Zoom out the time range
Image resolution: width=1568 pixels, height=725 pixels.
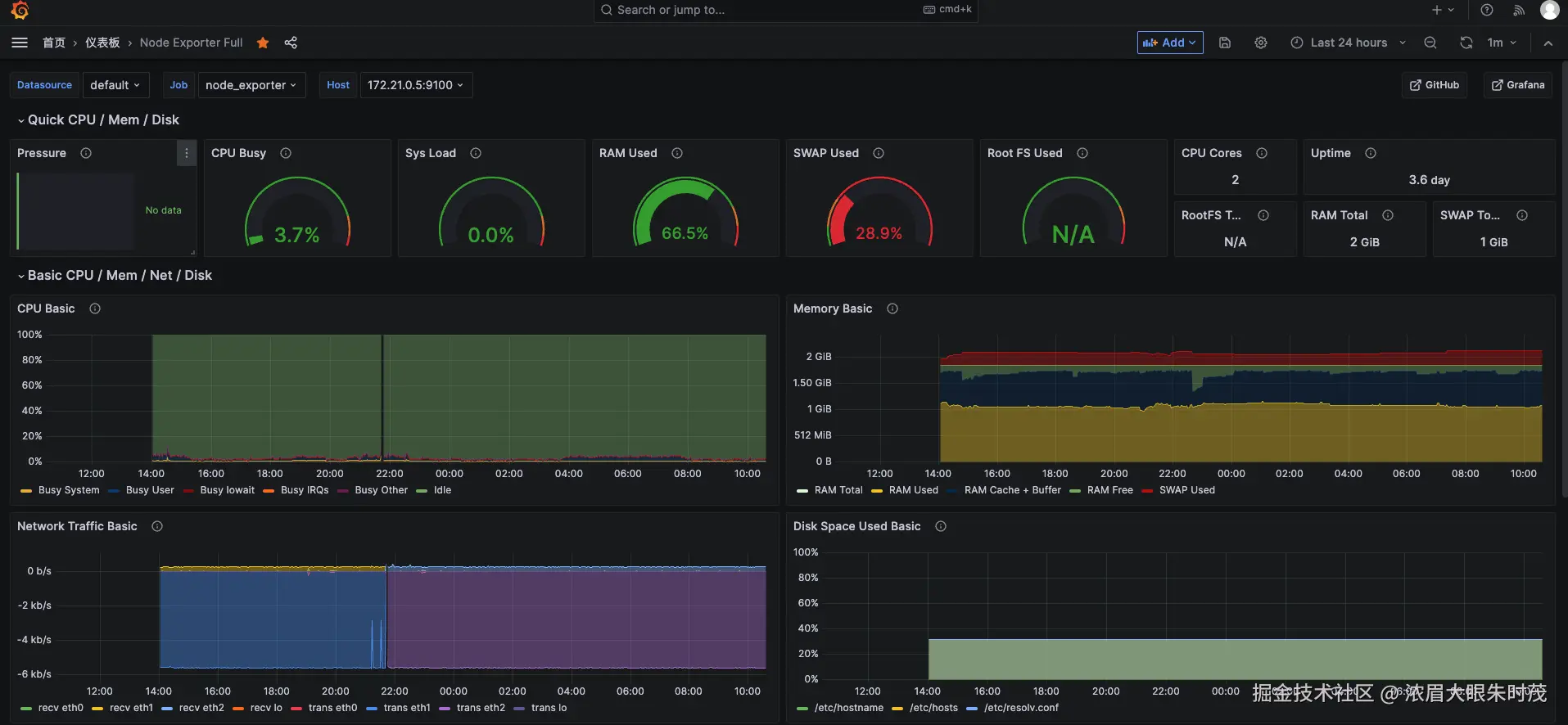point(1430,43)
